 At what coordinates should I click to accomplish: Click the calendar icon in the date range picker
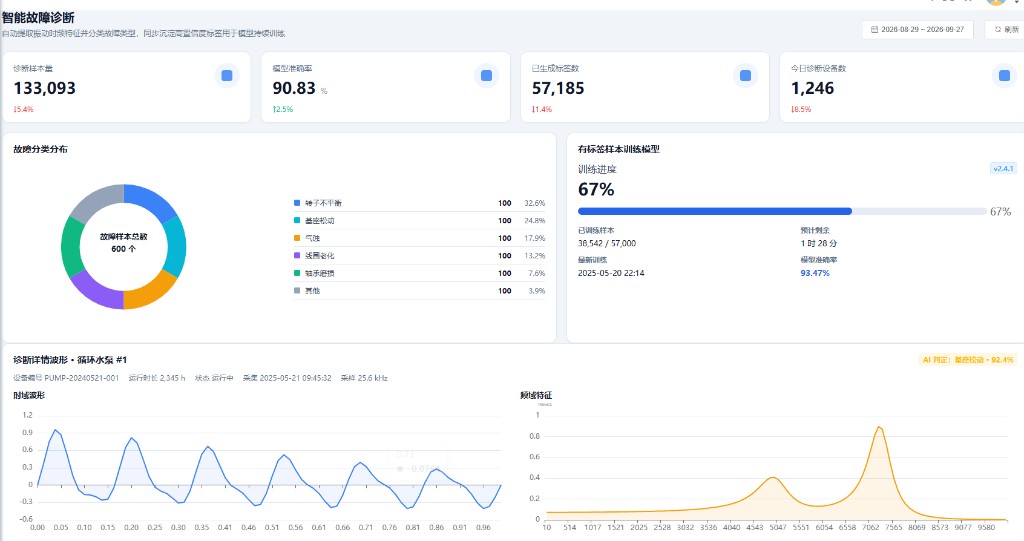[x=874, y=29]
